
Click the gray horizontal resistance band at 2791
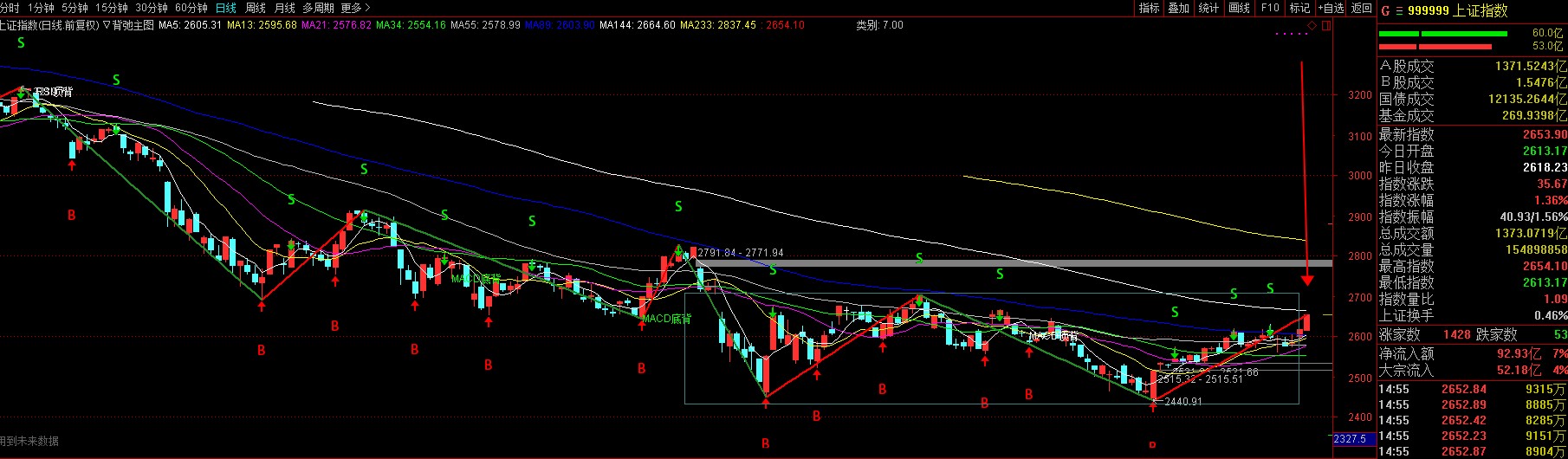[996, 262]
